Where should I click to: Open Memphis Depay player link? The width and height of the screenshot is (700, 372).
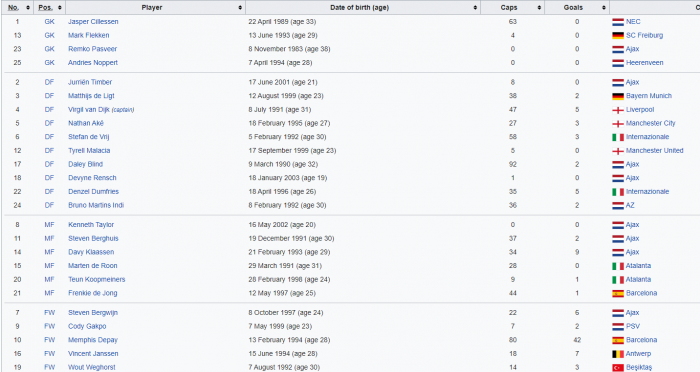pyautogui.click(x=93, y=340)
